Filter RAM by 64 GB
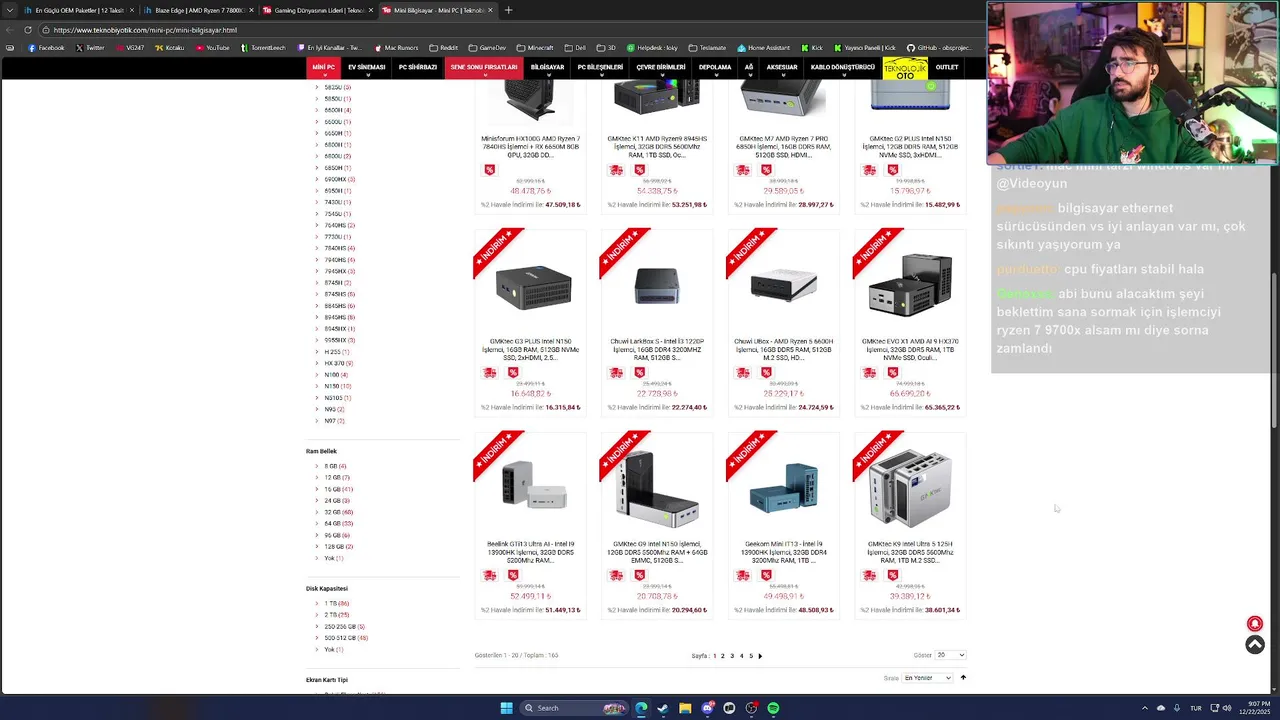This screenshot has width=1280, height=720. point(338,523)
